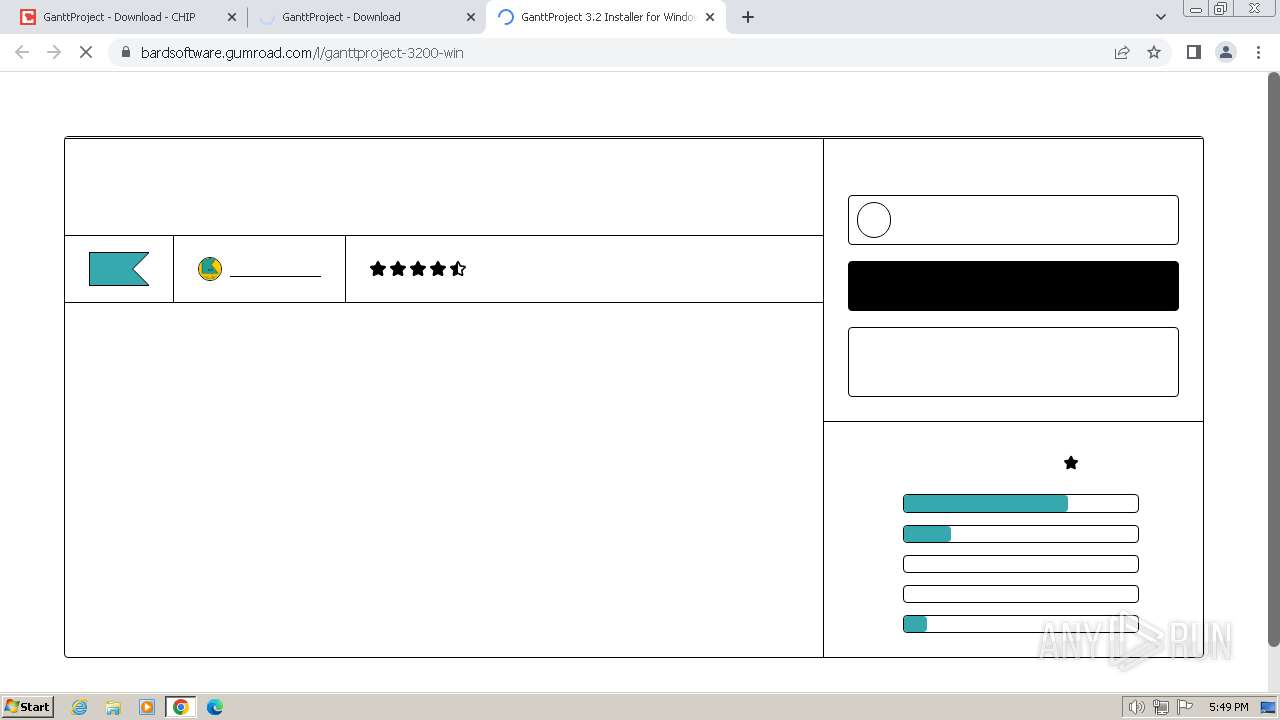Screen dimensions: 1280x720
Task: Click the five-star rating bar
Action: click(1021, 504)
